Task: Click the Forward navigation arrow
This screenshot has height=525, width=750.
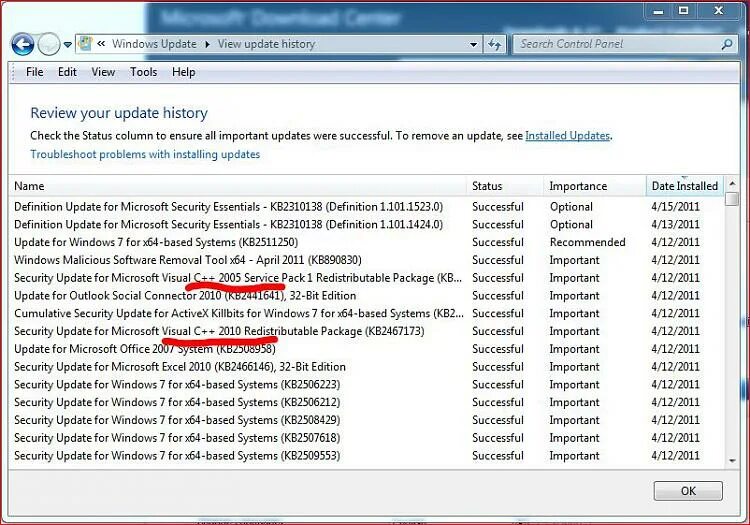Action: pos(48,45)
